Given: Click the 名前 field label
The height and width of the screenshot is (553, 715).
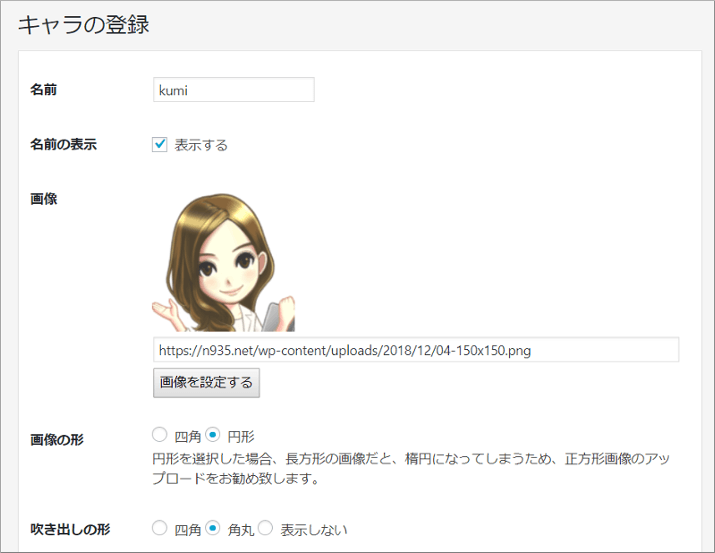Looking at the screenshot, I should click(x=44, y=89).
